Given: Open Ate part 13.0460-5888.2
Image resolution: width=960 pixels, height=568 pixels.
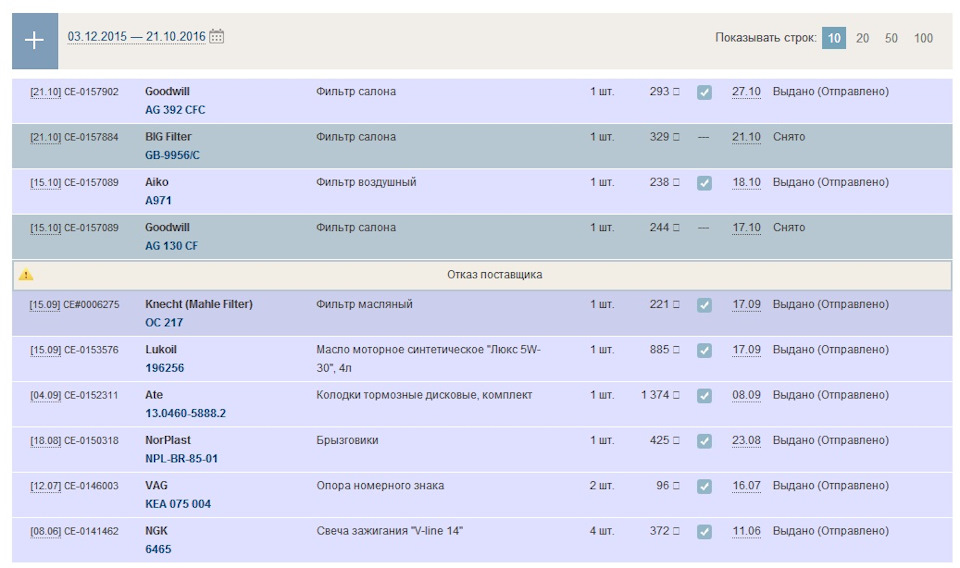Looking at the screenshot, I should click(185, 413).
